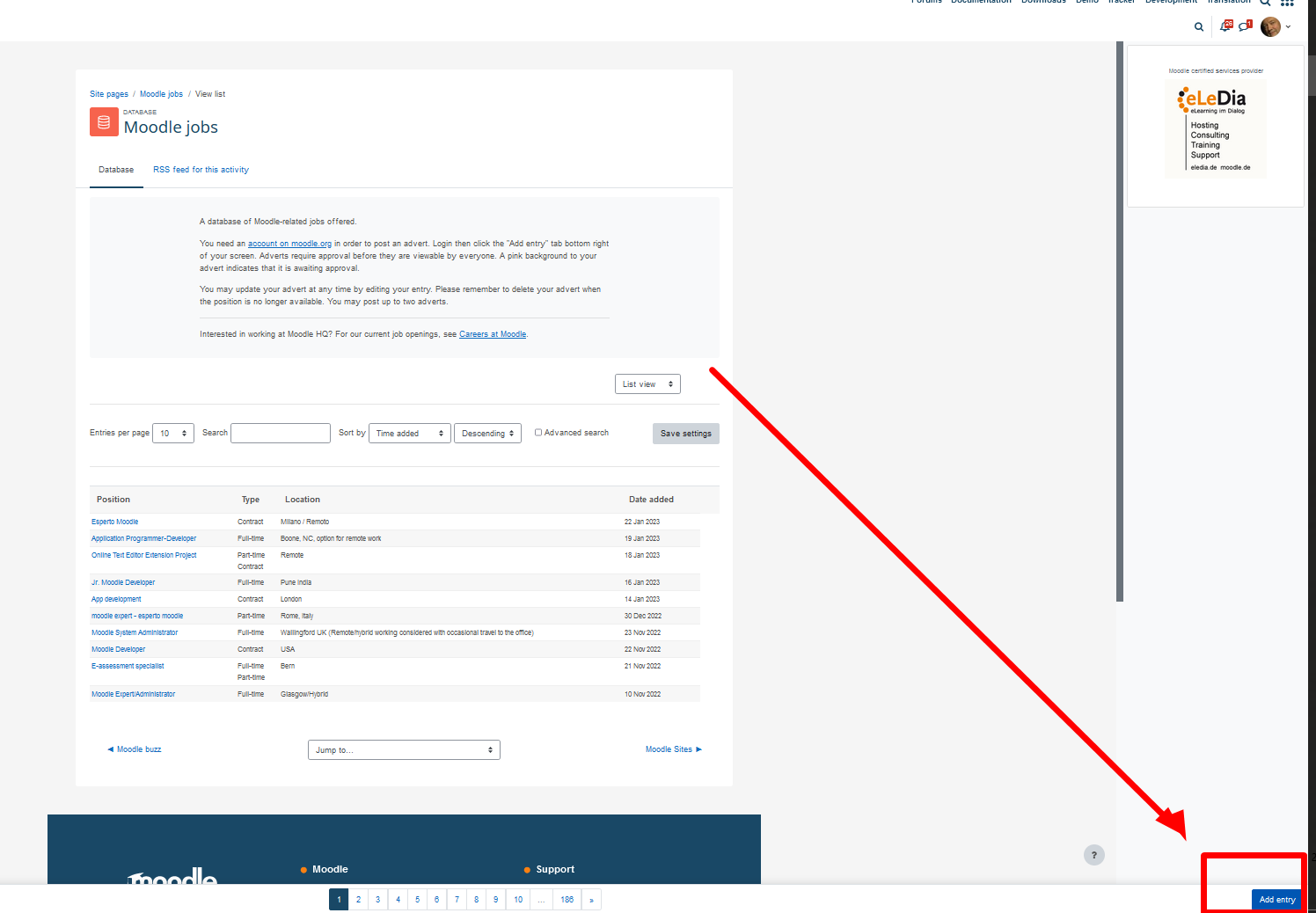This screenshot has width=1316, height=913.
Task: Click the Add entry button
Action: click(1276, 900)
